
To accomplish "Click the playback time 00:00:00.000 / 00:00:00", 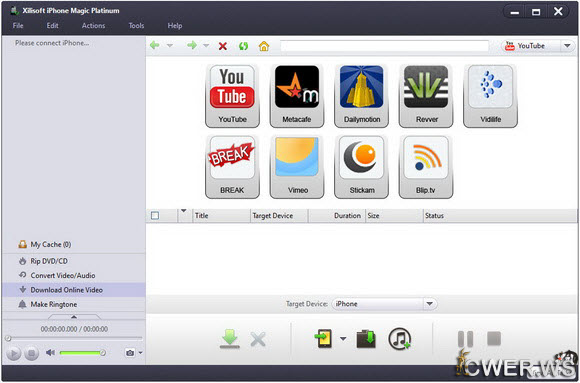I will coord(74,329).
